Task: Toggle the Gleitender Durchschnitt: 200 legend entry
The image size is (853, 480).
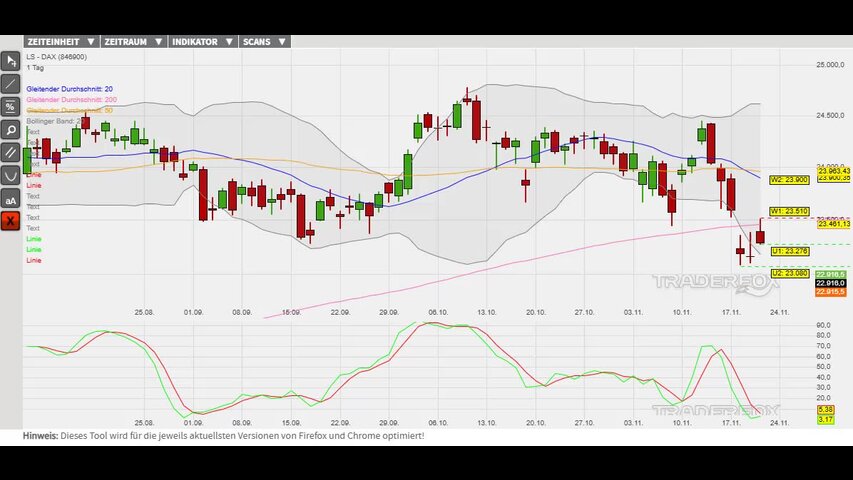Action: (x=71, y=100)
